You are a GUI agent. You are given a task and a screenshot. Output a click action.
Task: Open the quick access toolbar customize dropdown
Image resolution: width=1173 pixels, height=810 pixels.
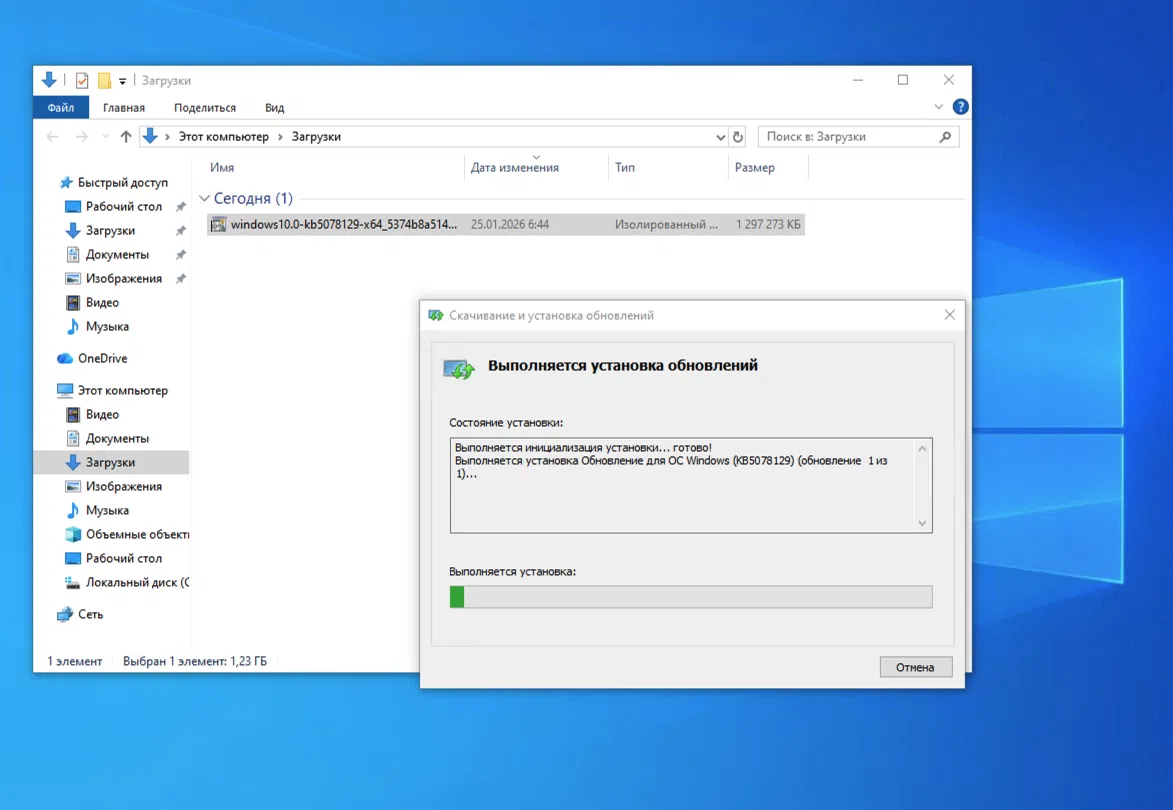coord(123,81)
